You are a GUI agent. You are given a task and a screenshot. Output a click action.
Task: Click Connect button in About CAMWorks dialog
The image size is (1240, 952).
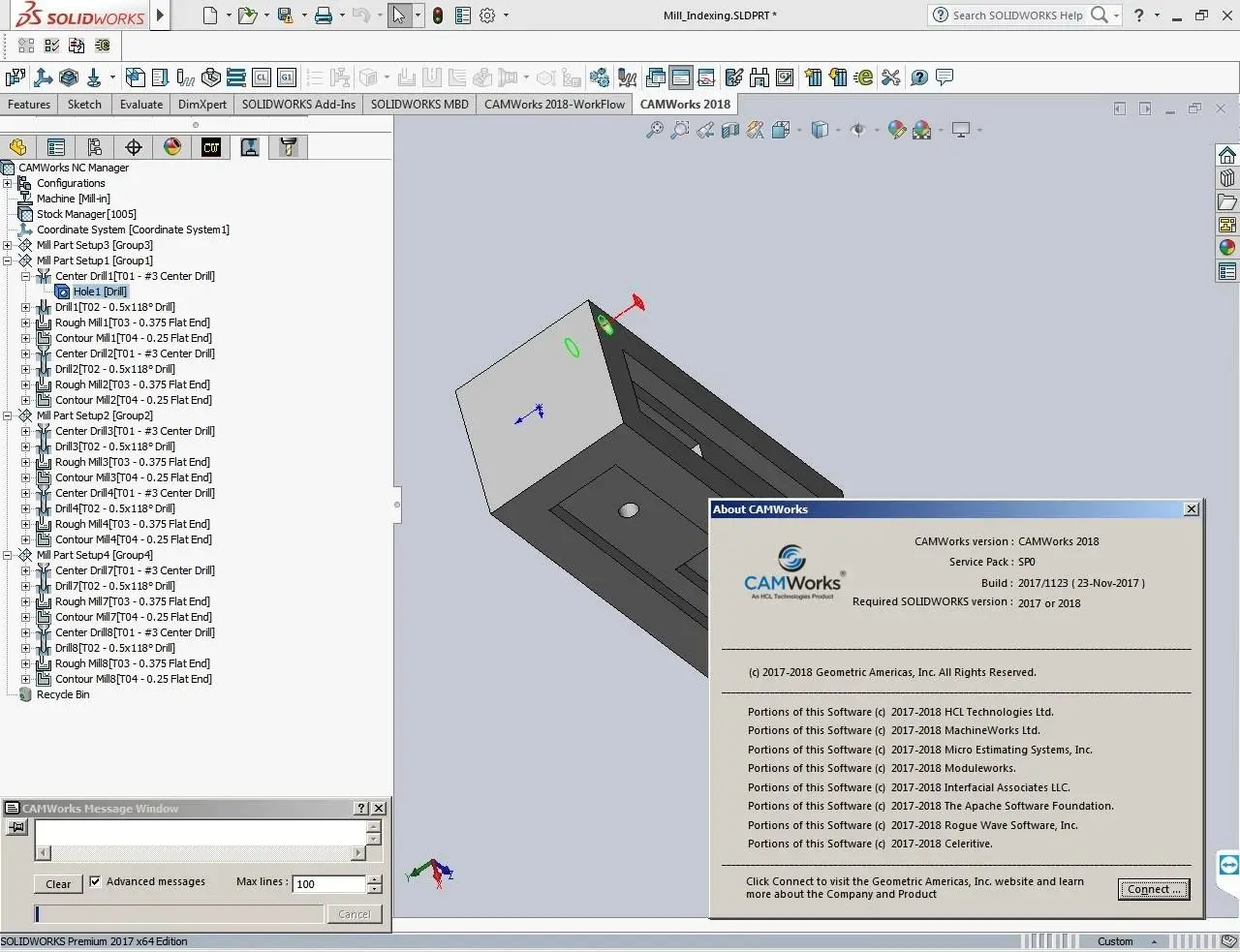(1153, 889)
